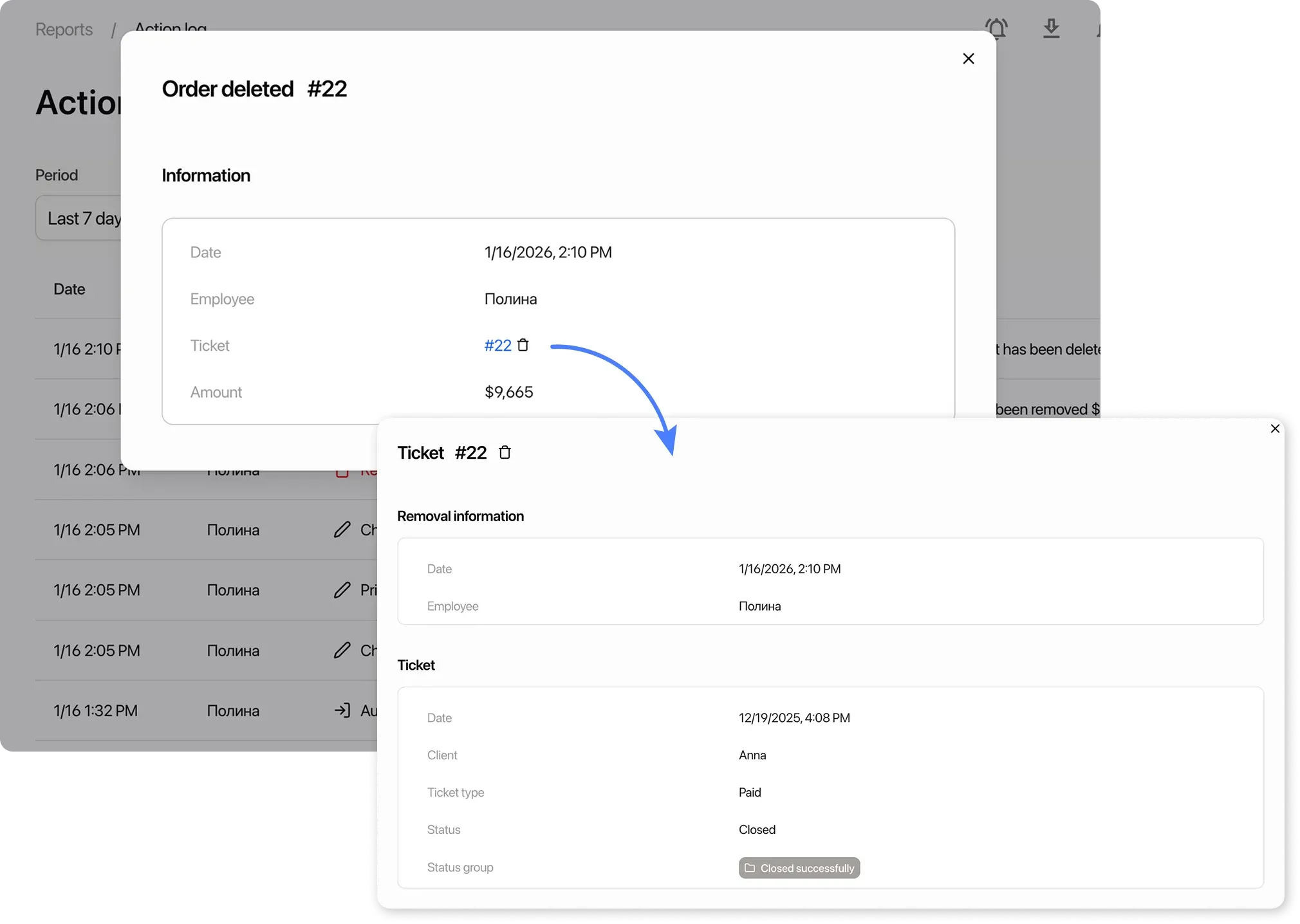The height and width of the screenshot is (924, 1300).
Task: Click trash icon next to ticket #22 link
Action: click(523, 346)
